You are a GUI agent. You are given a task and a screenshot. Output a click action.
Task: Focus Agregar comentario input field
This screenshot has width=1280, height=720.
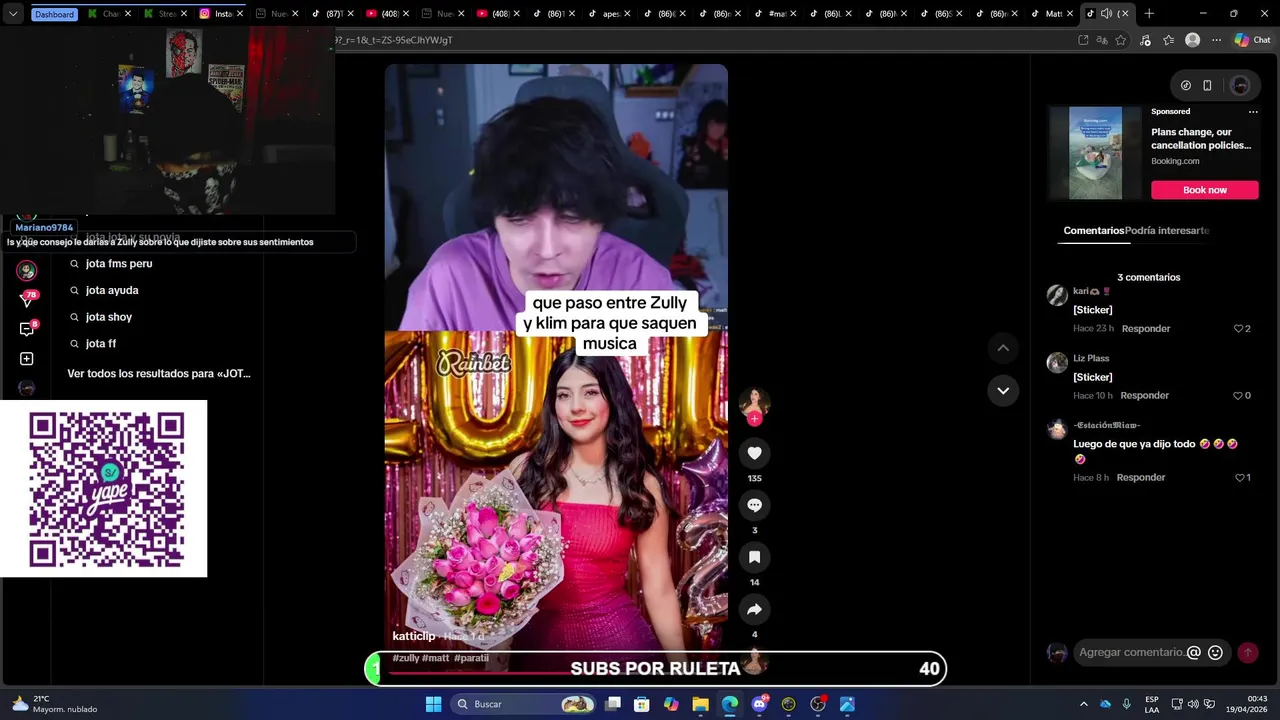coord(1131,653)
